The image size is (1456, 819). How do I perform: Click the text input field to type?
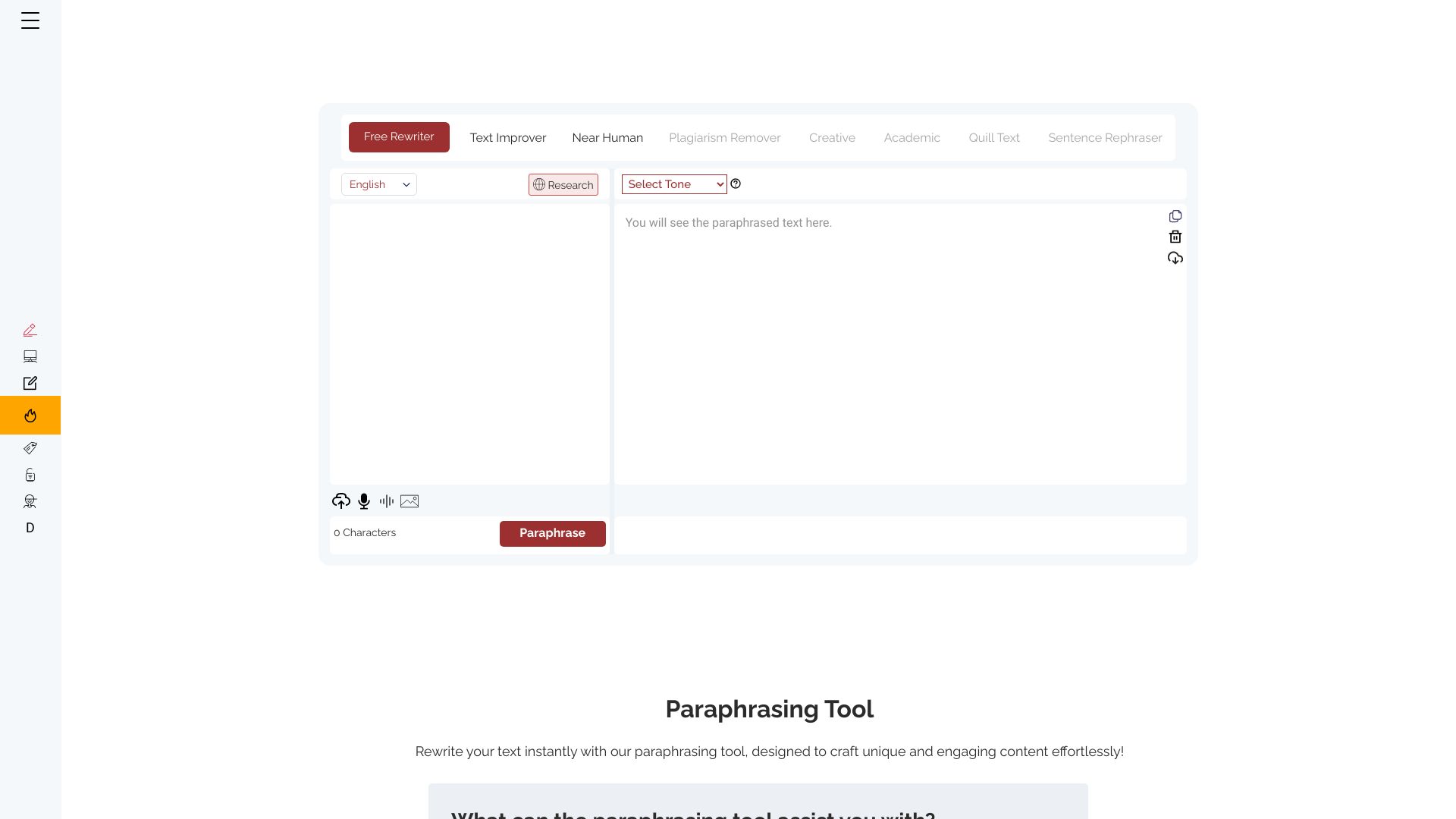[467, 344]
